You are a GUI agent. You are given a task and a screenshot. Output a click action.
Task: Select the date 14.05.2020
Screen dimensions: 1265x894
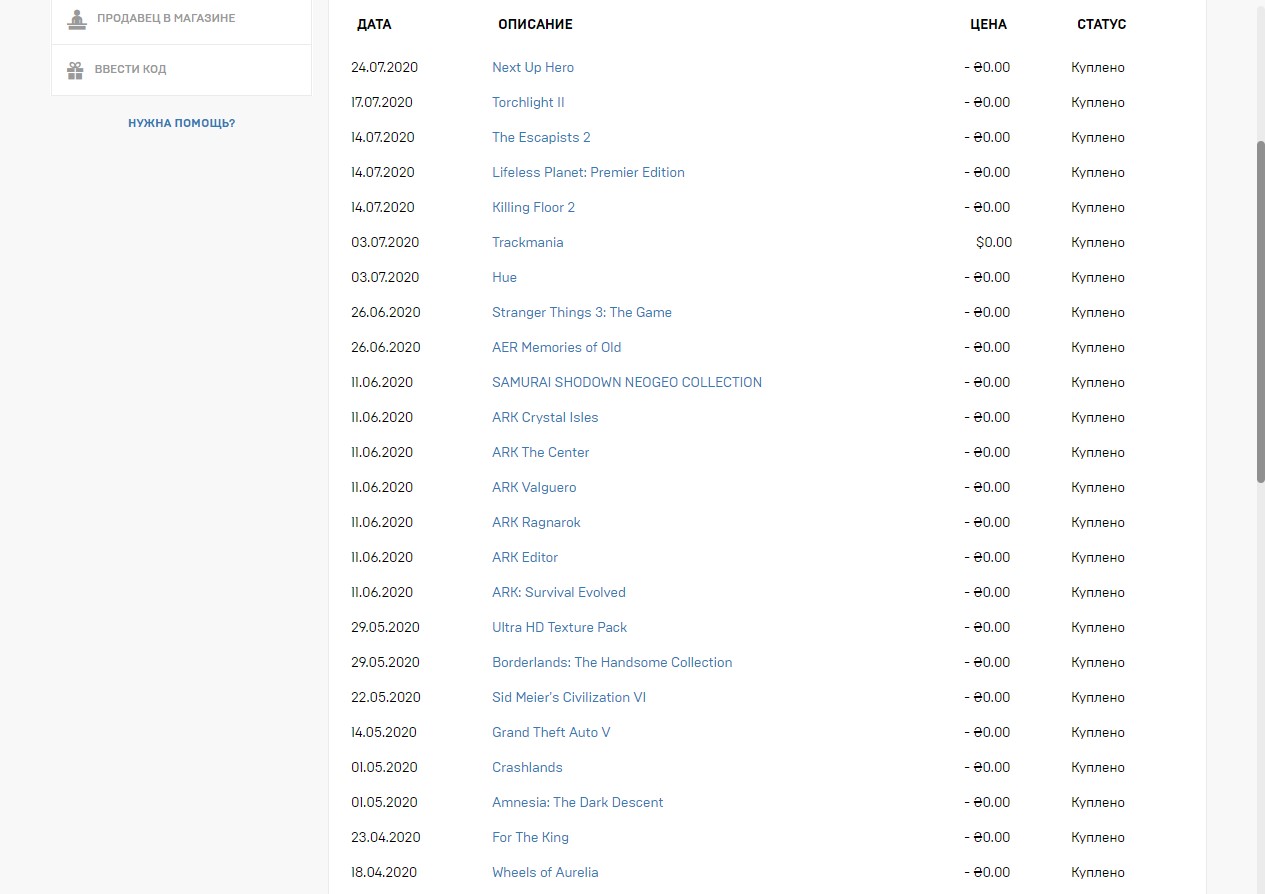click(x=384, y=732)
